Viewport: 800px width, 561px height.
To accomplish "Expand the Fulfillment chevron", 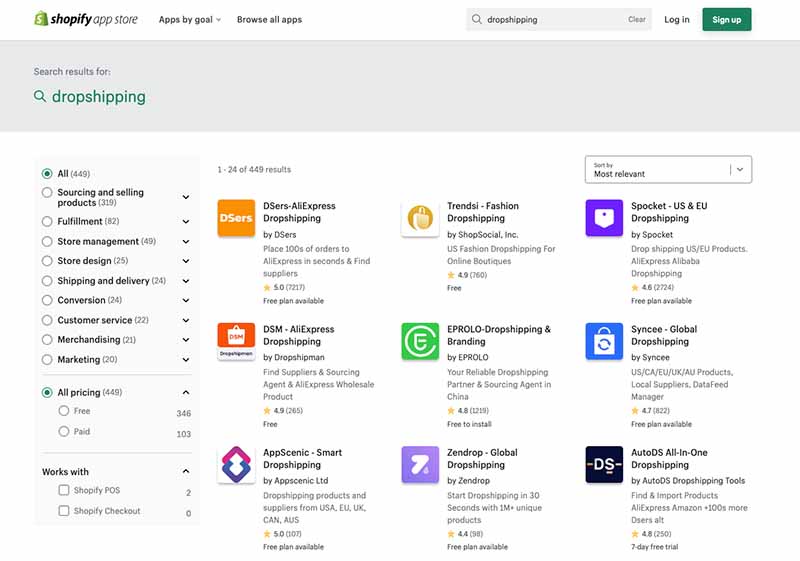I will click(x=186, y=221).
